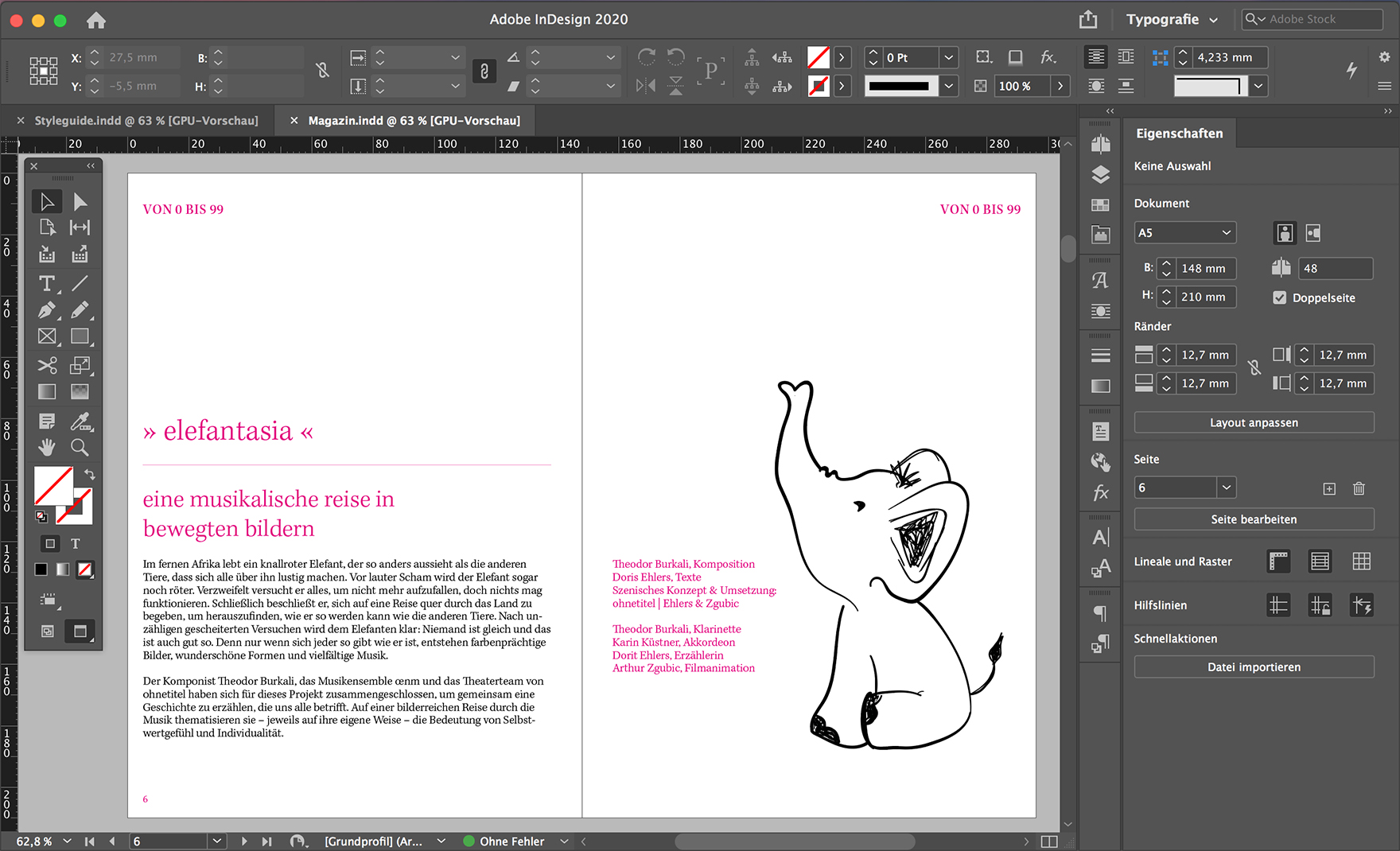Choose the Hand tool
The height and width of the screenshot is (851, 1400).
47,447
